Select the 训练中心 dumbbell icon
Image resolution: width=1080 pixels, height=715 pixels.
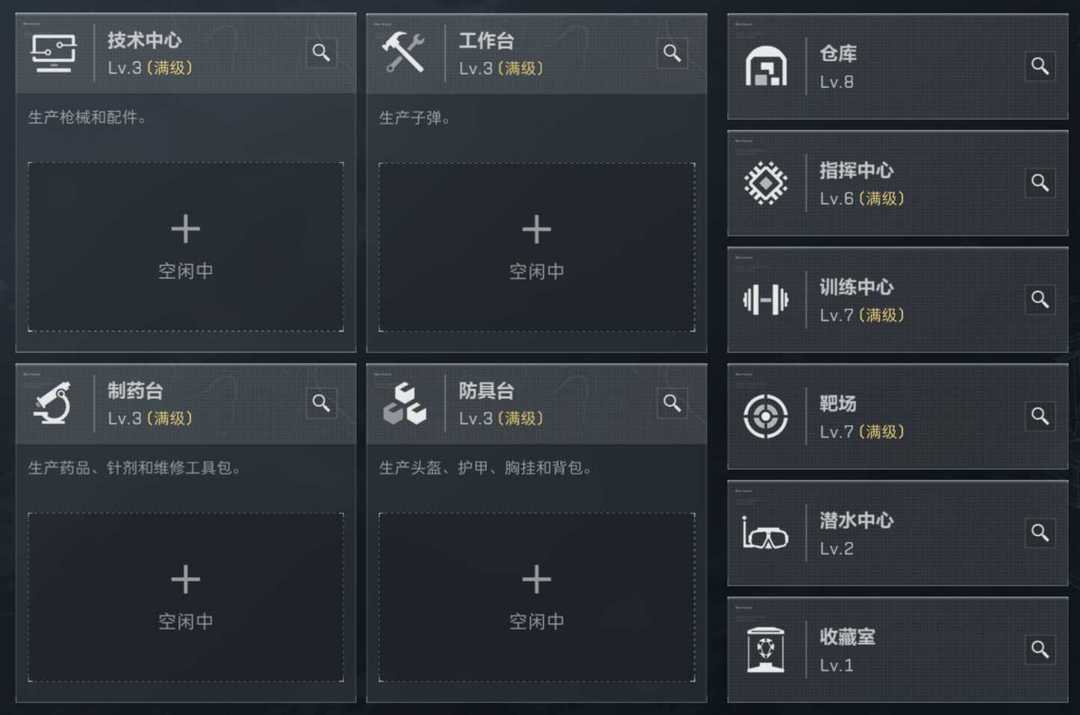point(765,300)
